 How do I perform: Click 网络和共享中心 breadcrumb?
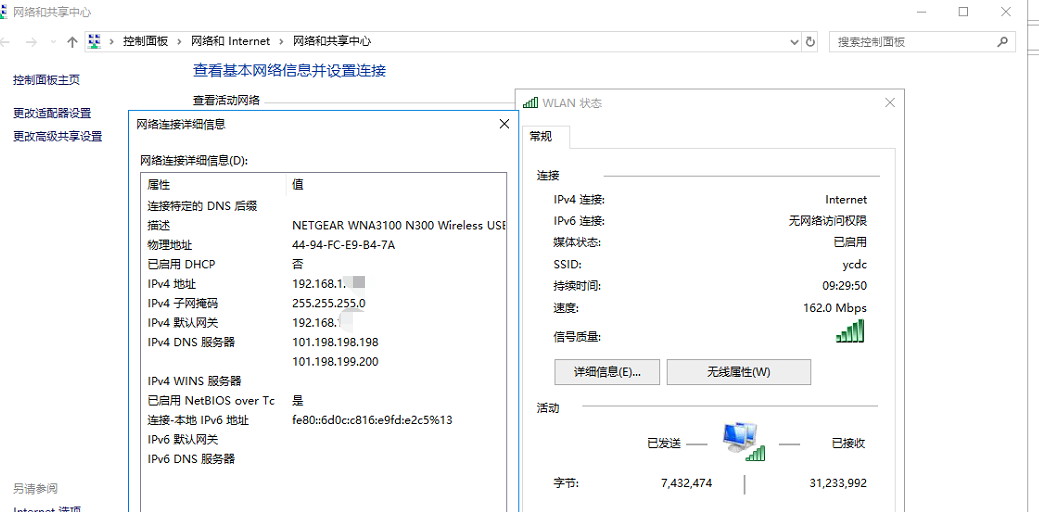click(332, 41)
